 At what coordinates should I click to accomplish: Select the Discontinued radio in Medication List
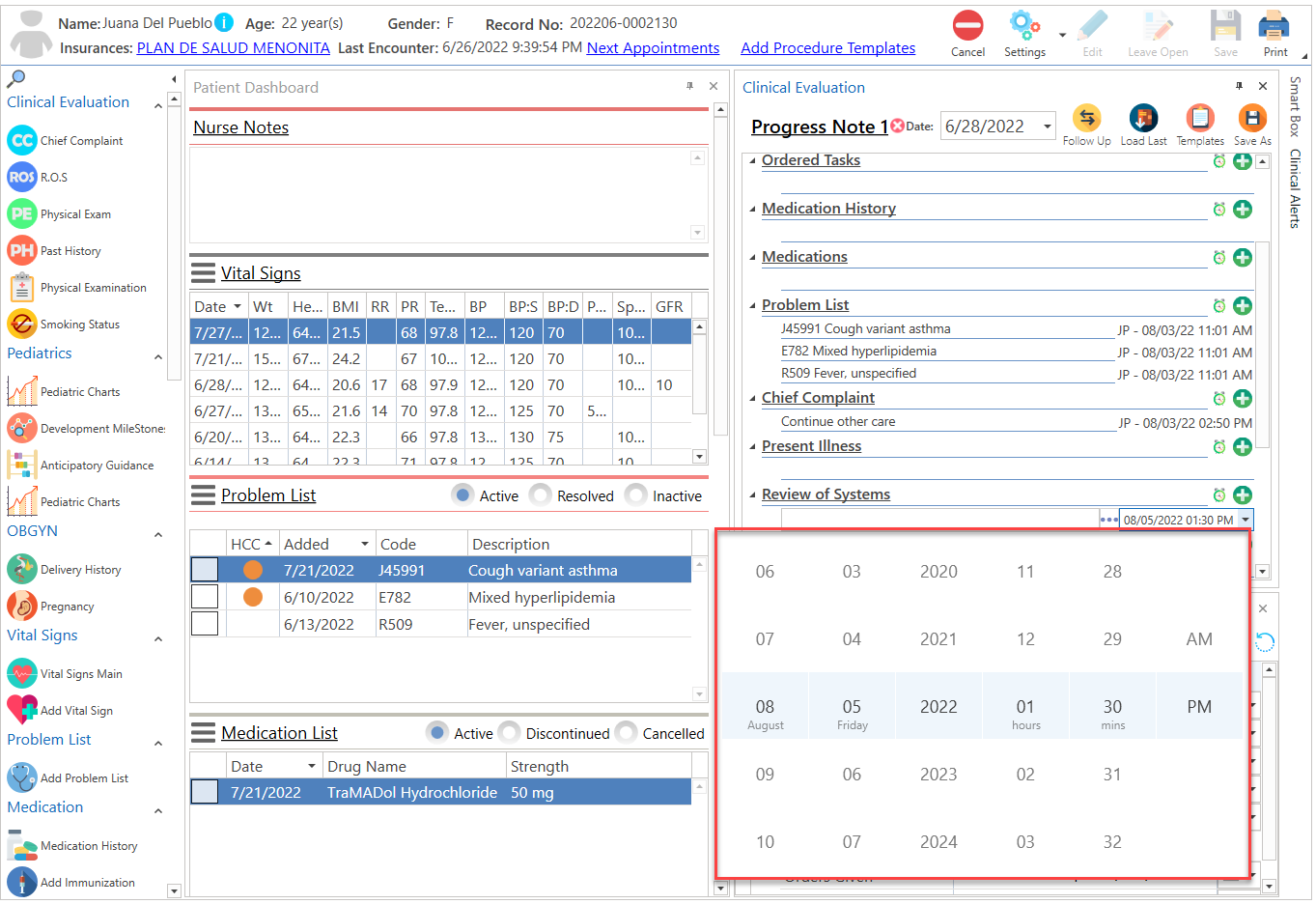(x=509, y=733)
